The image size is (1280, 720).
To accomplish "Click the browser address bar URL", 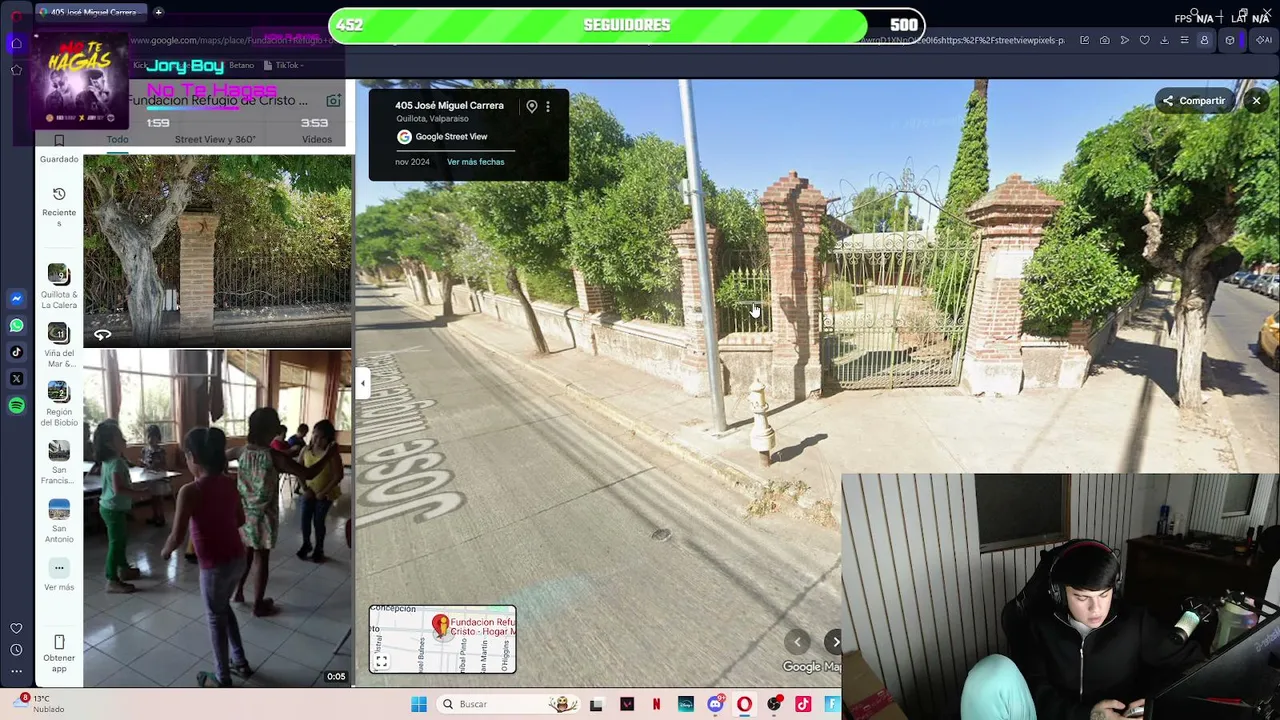I will pyautogui.click(x=600, y=40).
